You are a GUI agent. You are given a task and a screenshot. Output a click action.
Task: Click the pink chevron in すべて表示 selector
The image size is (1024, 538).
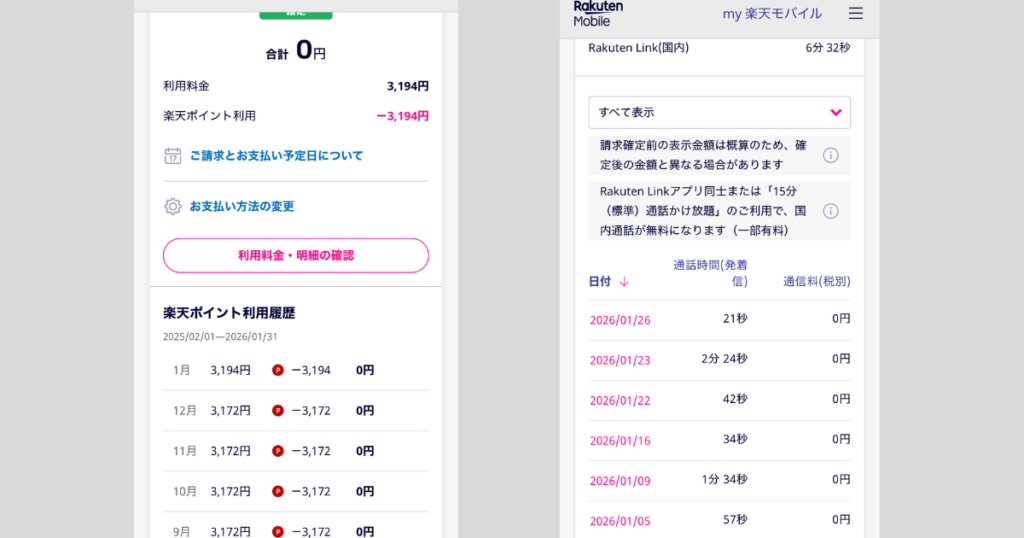pos(836,112)
